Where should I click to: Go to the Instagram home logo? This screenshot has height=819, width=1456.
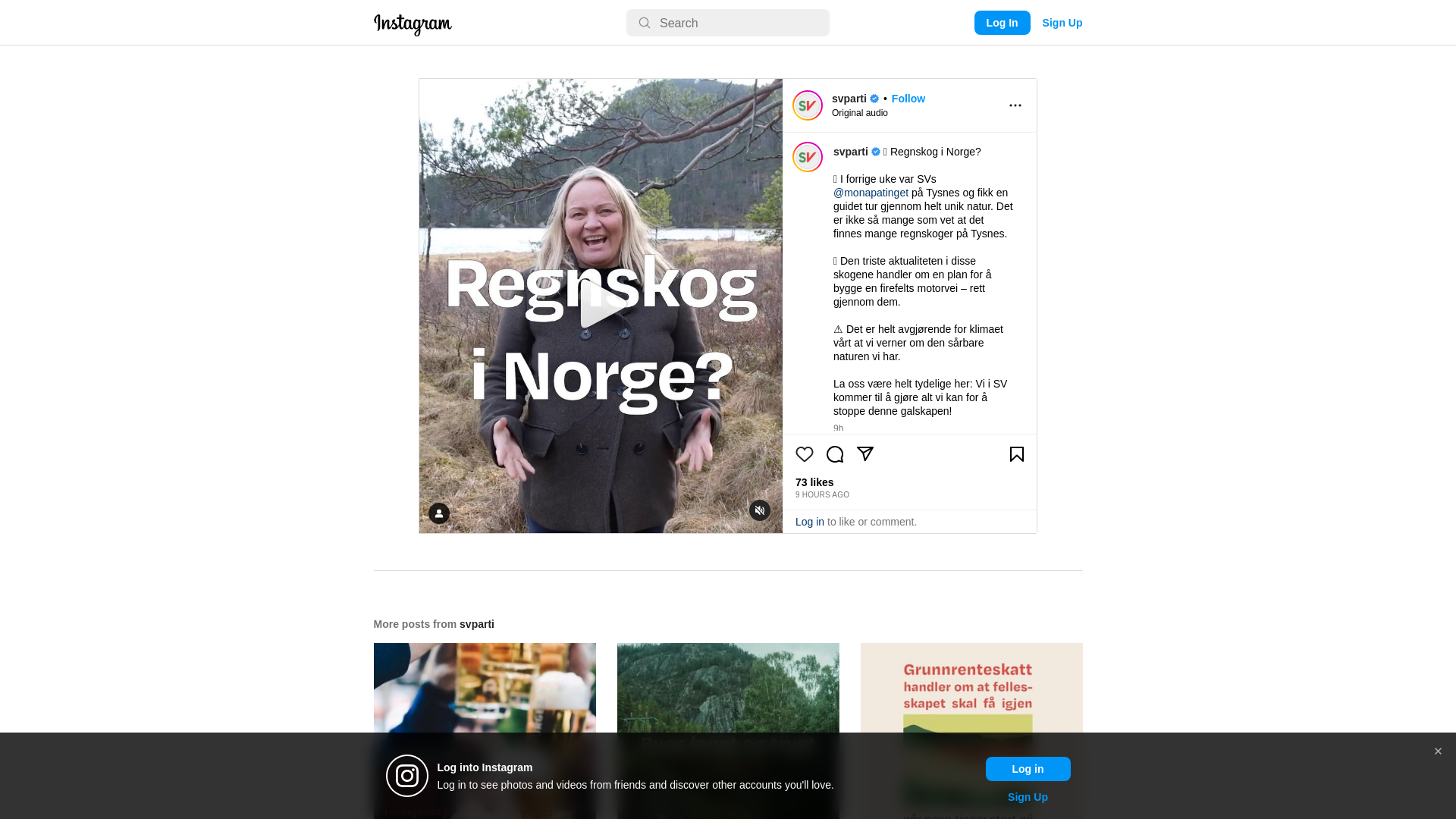413,24
